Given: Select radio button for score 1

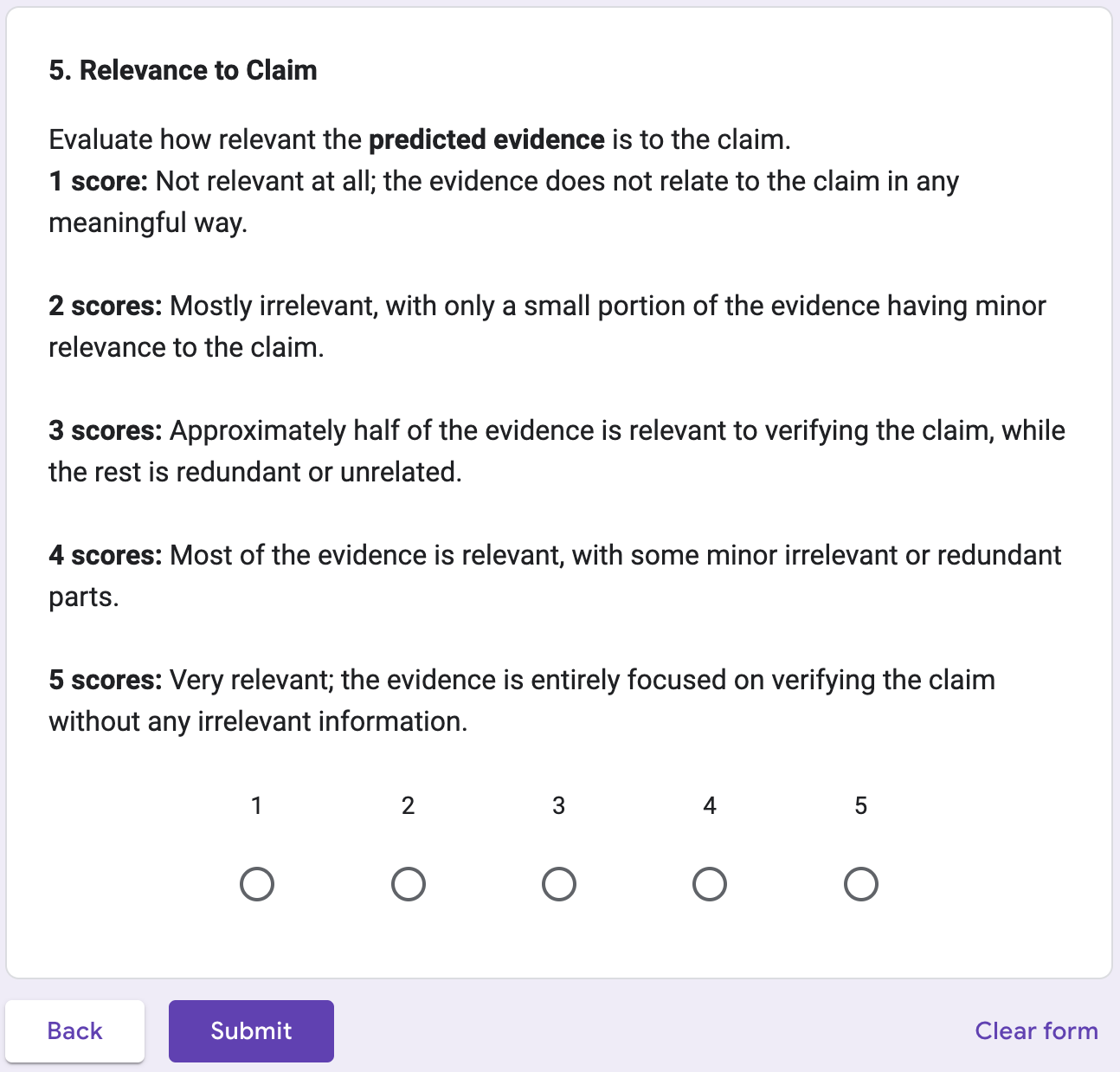Looking at the screenshot, I should pos(257,884).
